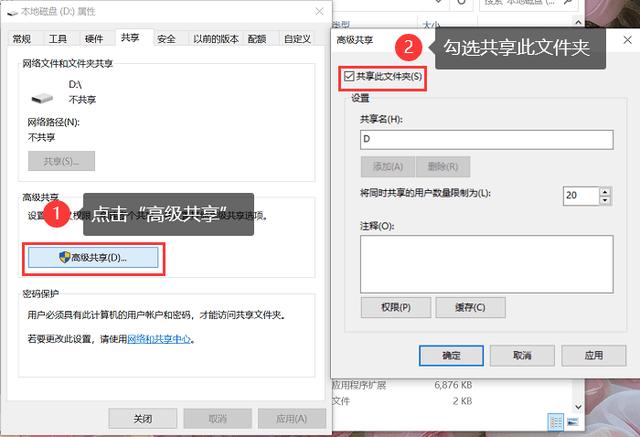Screen dimensions: 640x437
Task: Open the 以前的版本 tab
Action: point(216,39)
